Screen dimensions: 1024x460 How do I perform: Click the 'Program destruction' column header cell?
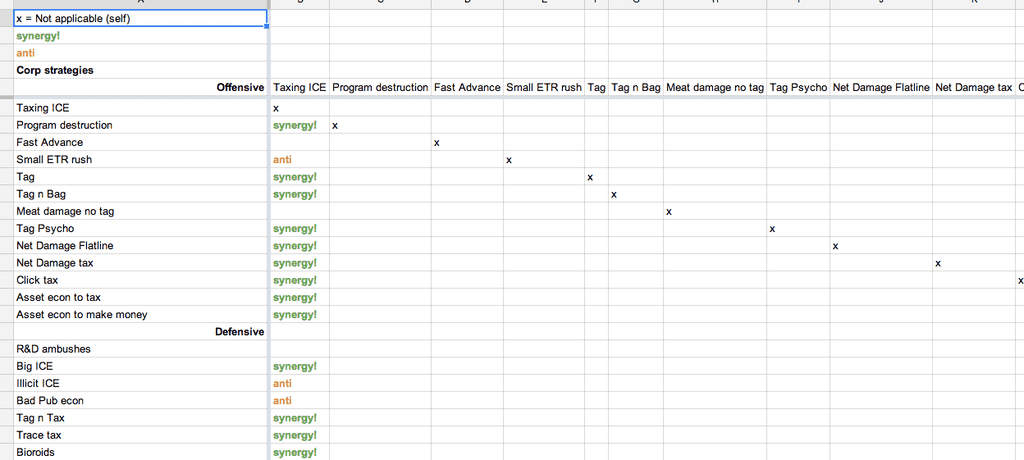pos(380,88)
